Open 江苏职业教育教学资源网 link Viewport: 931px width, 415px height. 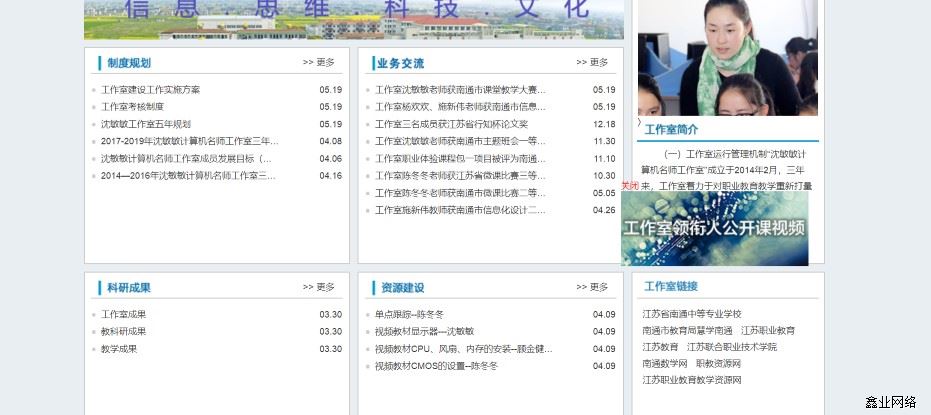pyautogui.click(x=692, y=380)
